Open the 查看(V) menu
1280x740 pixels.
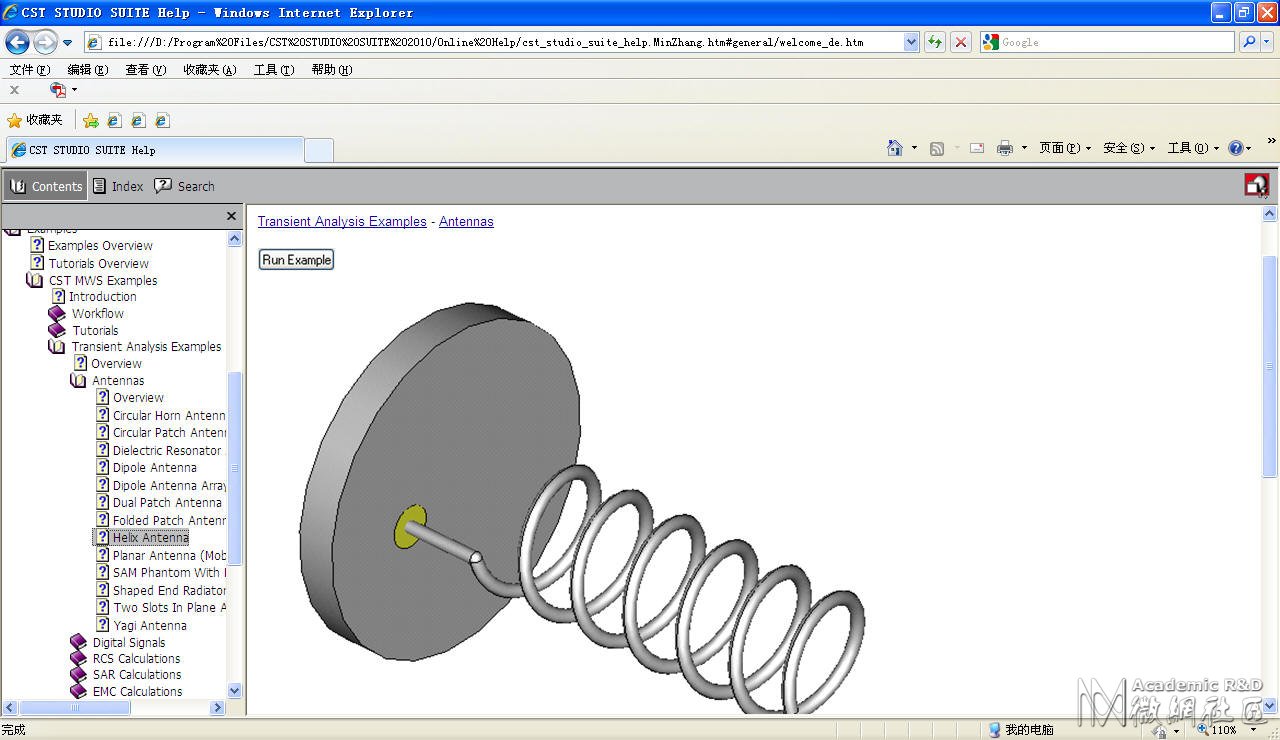click(x=146, y=70)
